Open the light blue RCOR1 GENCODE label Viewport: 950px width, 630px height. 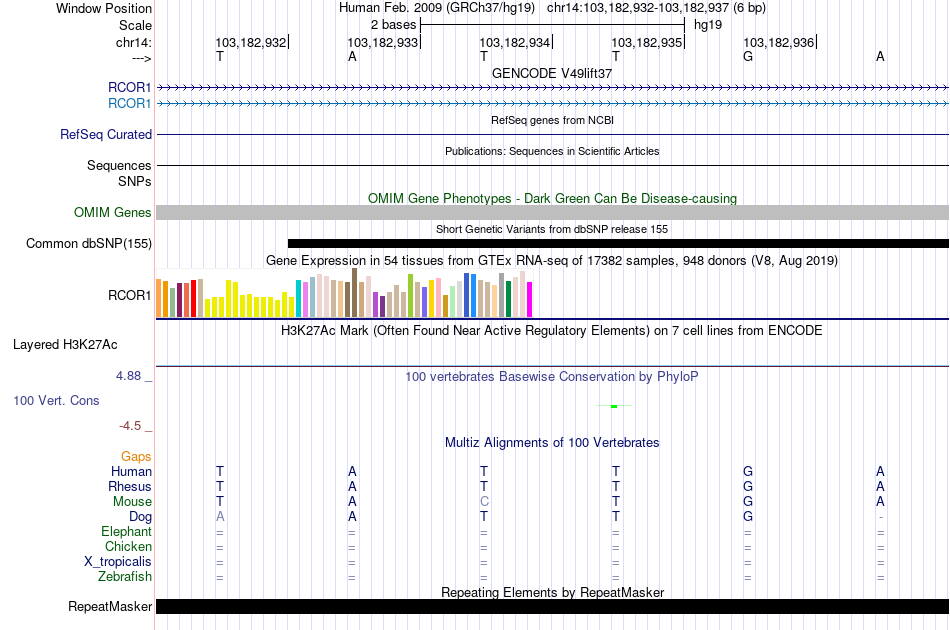click(x=129, y=104)
